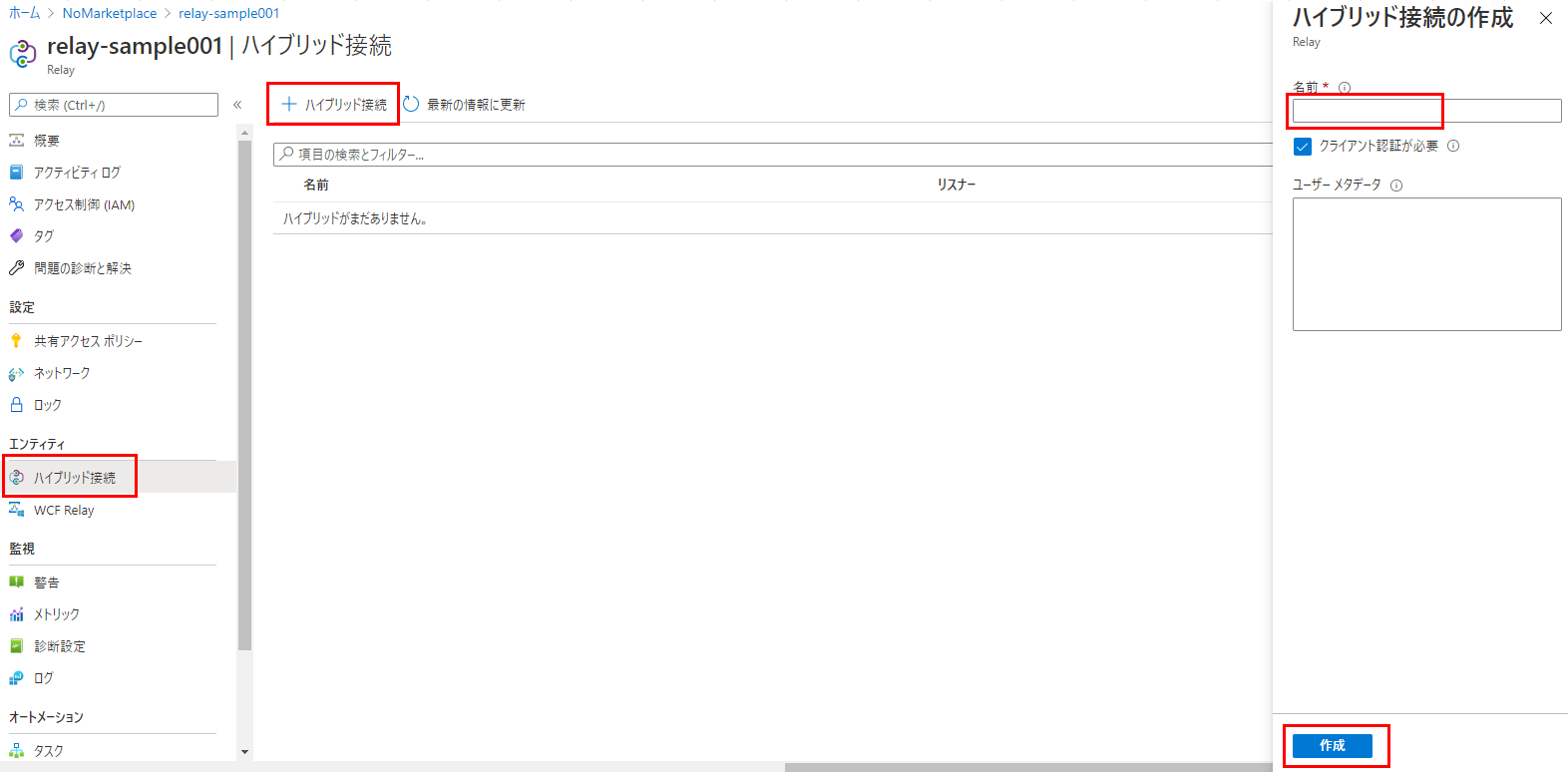The image size is (1568, 772).
Task: Click the タグ tag icon
Action: pyautogui.click(x=16, y=236)
